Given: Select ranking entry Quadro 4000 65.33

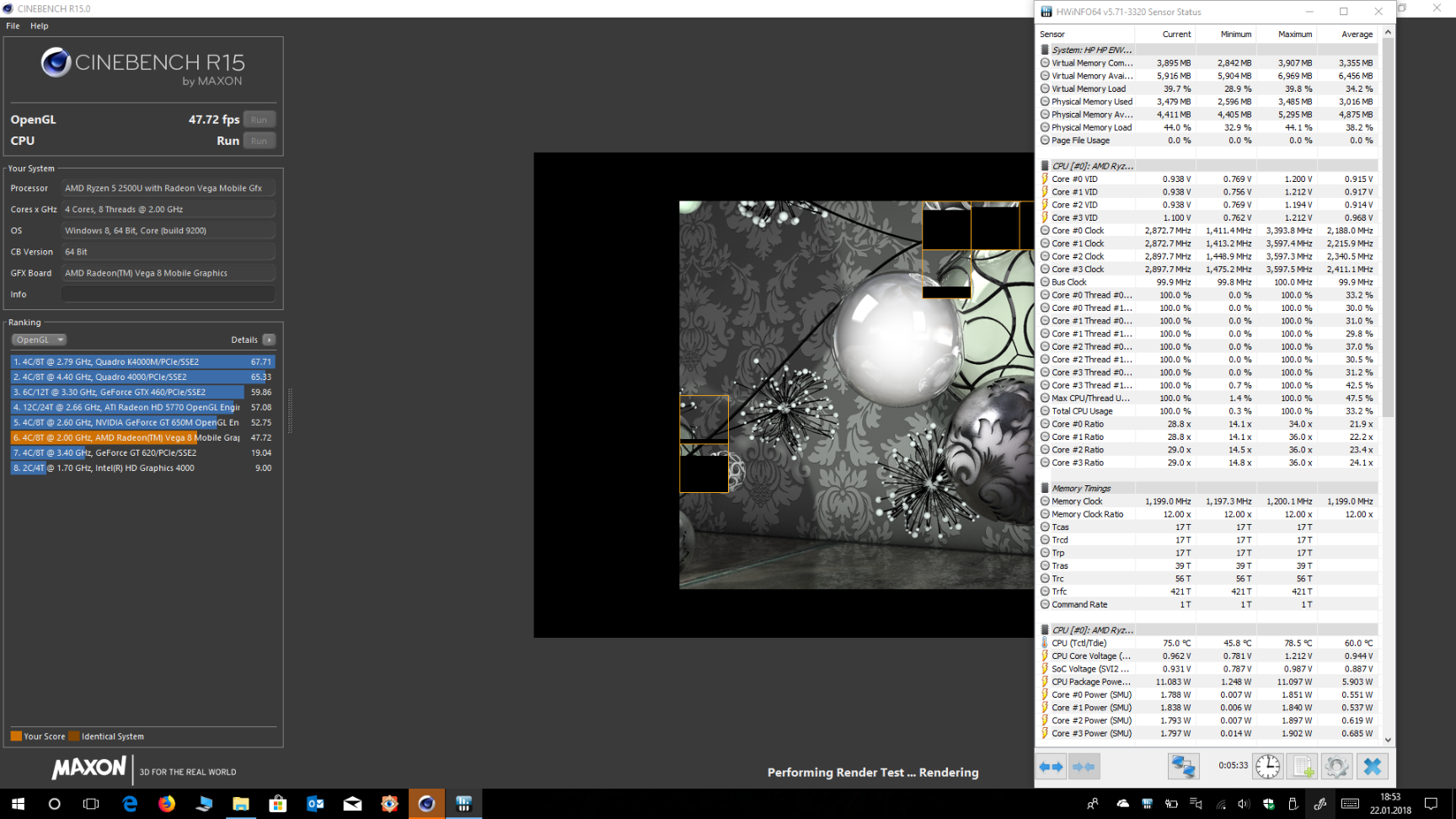Looking at the screenshot, I should tap(142, 377).
